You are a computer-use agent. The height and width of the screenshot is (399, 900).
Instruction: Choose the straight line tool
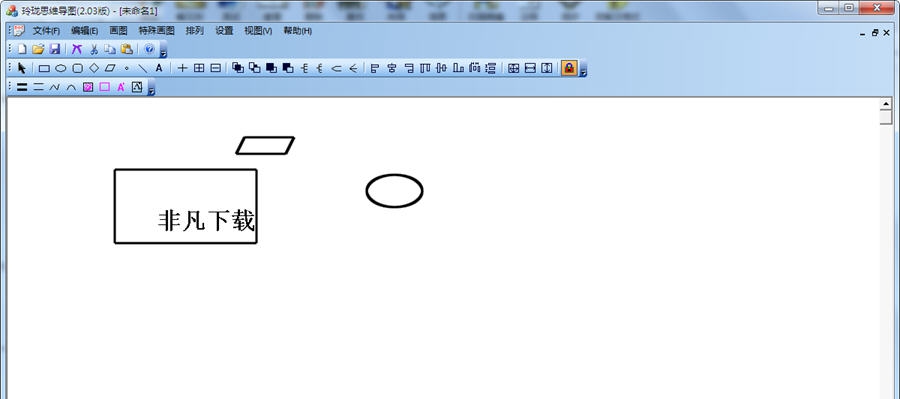(142, 68)
